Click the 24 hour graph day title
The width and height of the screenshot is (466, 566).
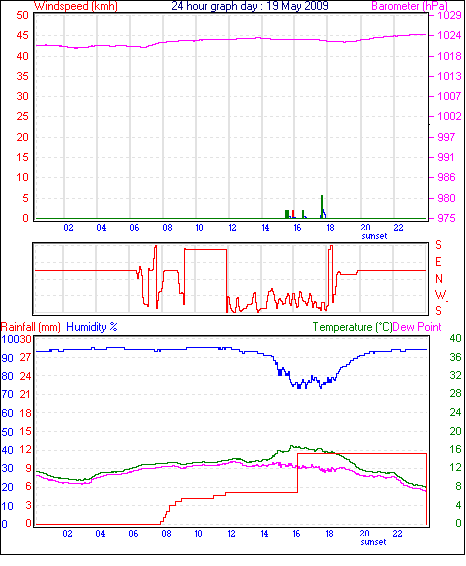[250, 6]
